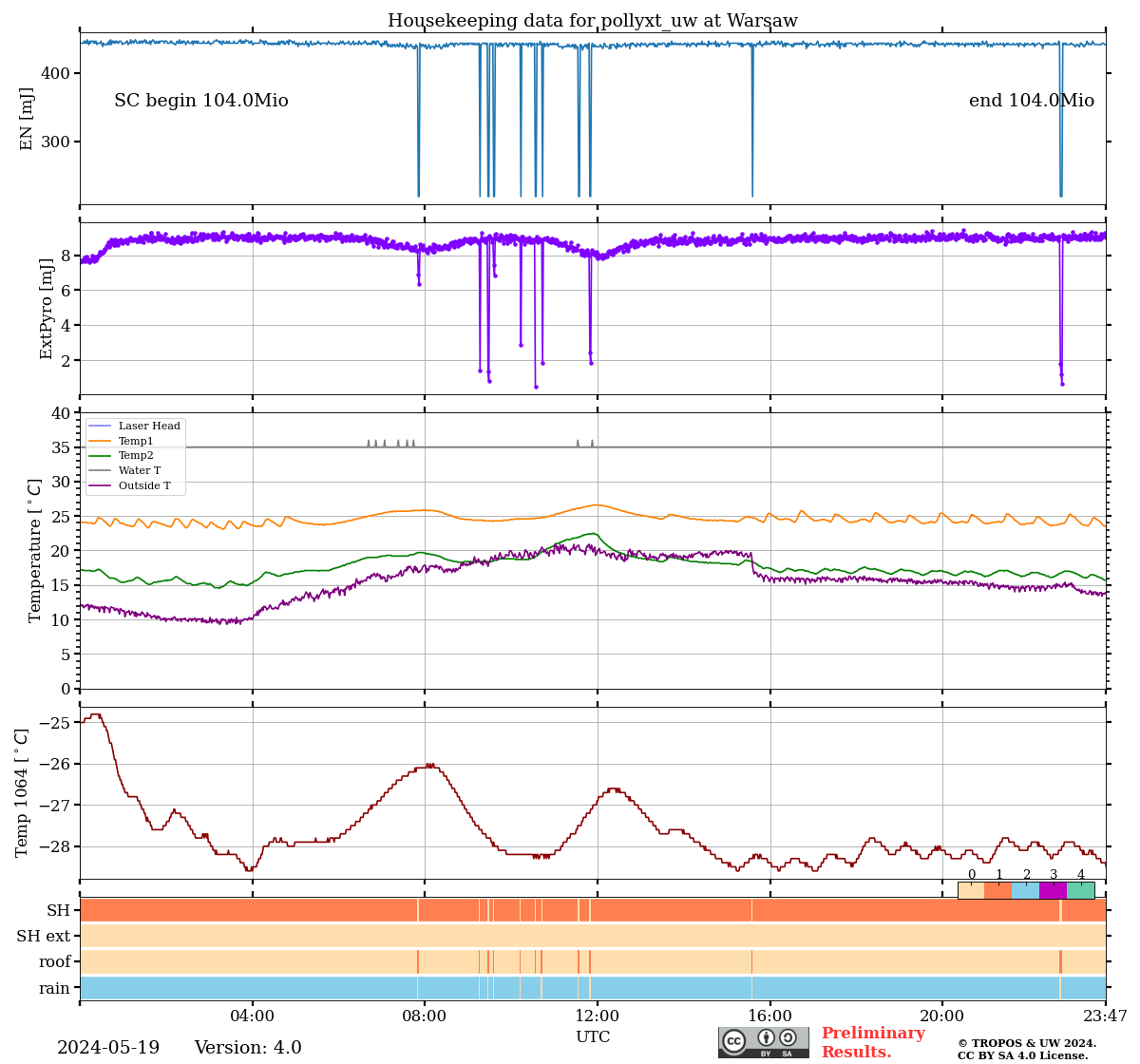
Task: Click the Creative Commons CC badge icon
Action: 764,1042
